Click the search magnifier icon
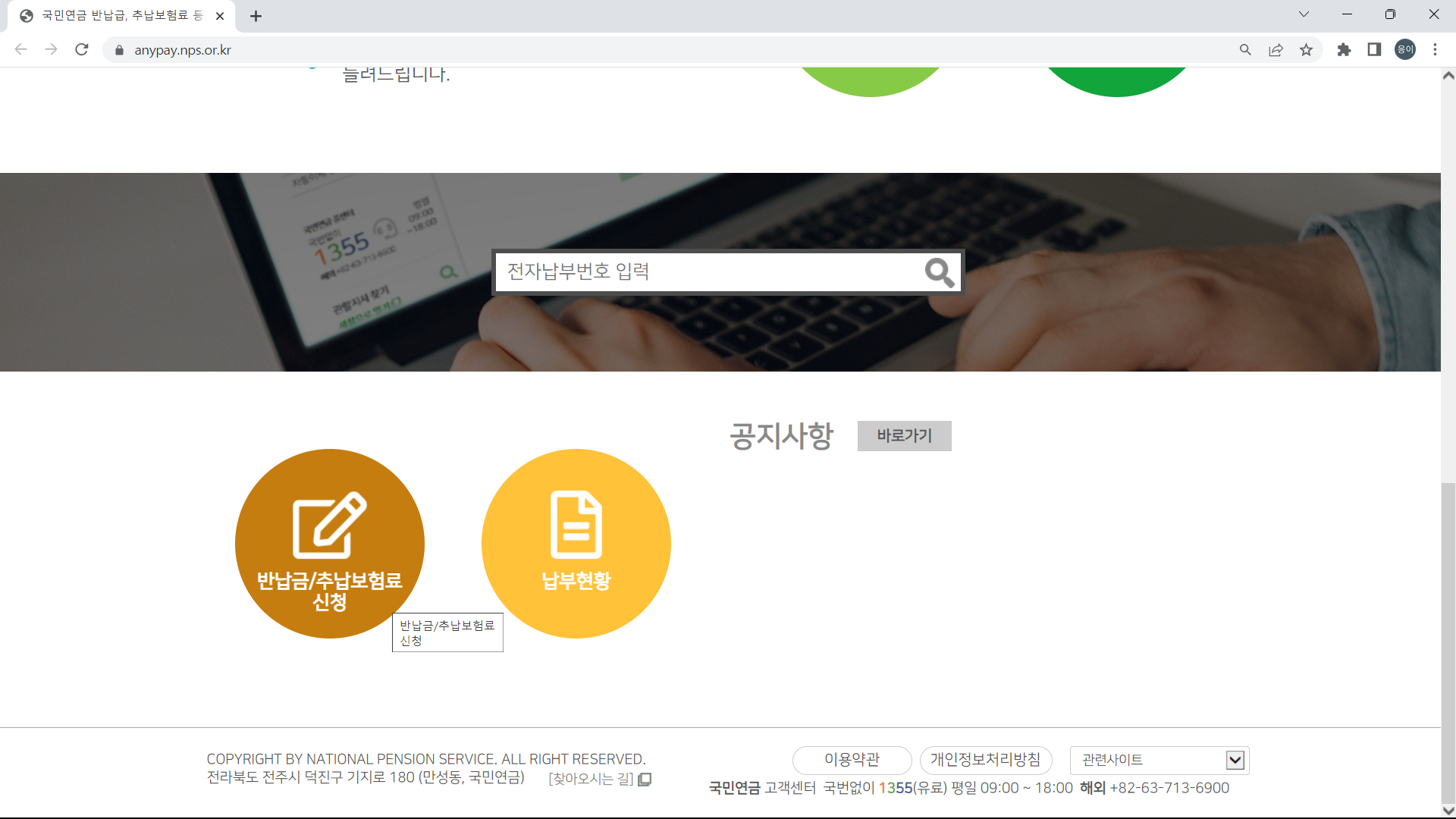The height and width of the screenshot is (819, 1456). click(x=940, y=272)
